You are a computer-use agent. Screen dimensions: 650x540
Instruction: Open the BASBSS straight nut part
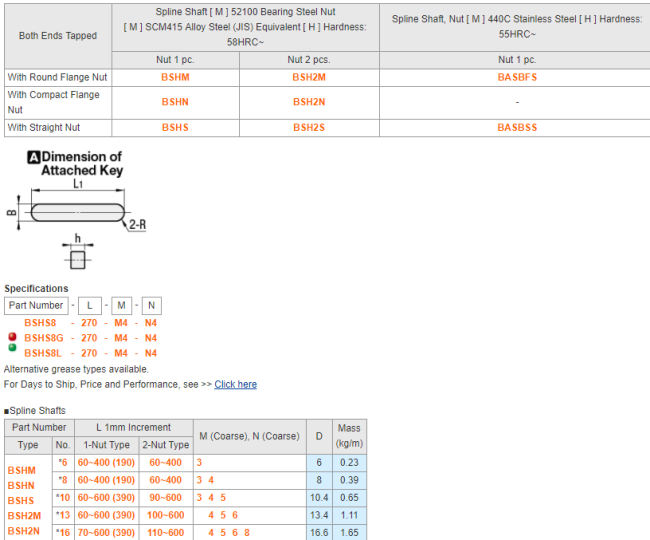[x=516, y=128]
